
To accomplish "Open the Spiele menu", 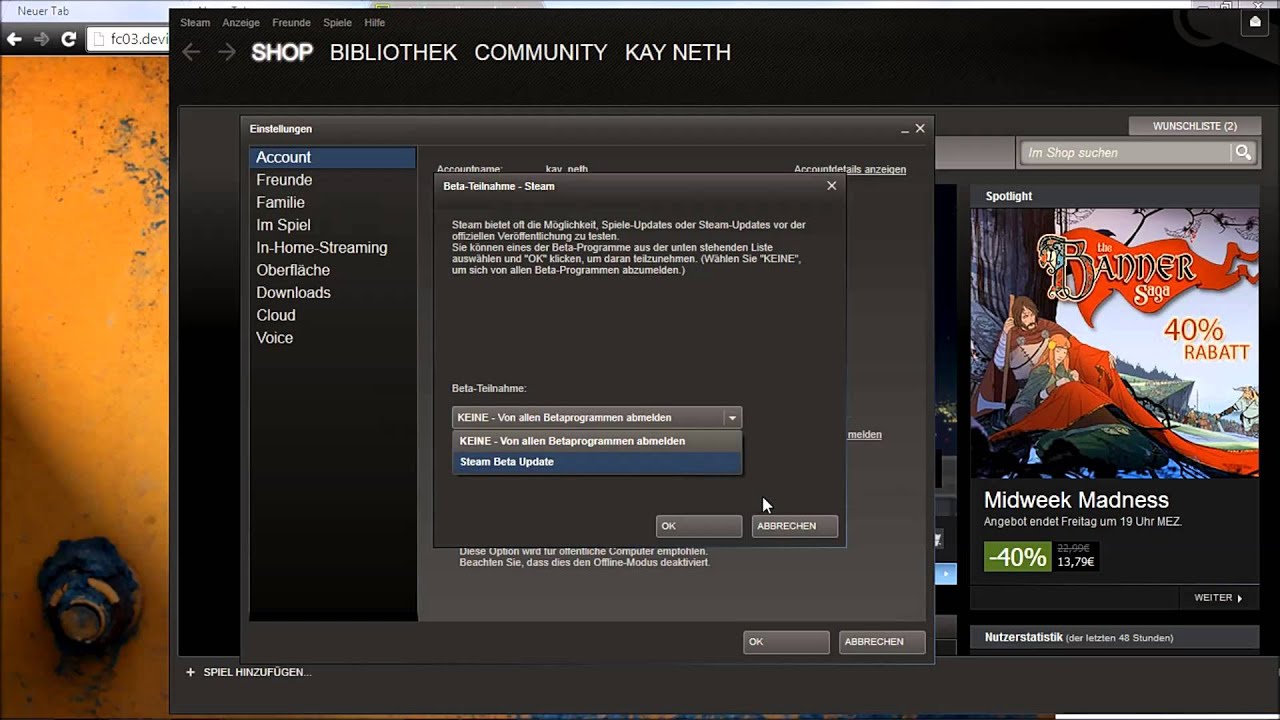I will (338, 22).
